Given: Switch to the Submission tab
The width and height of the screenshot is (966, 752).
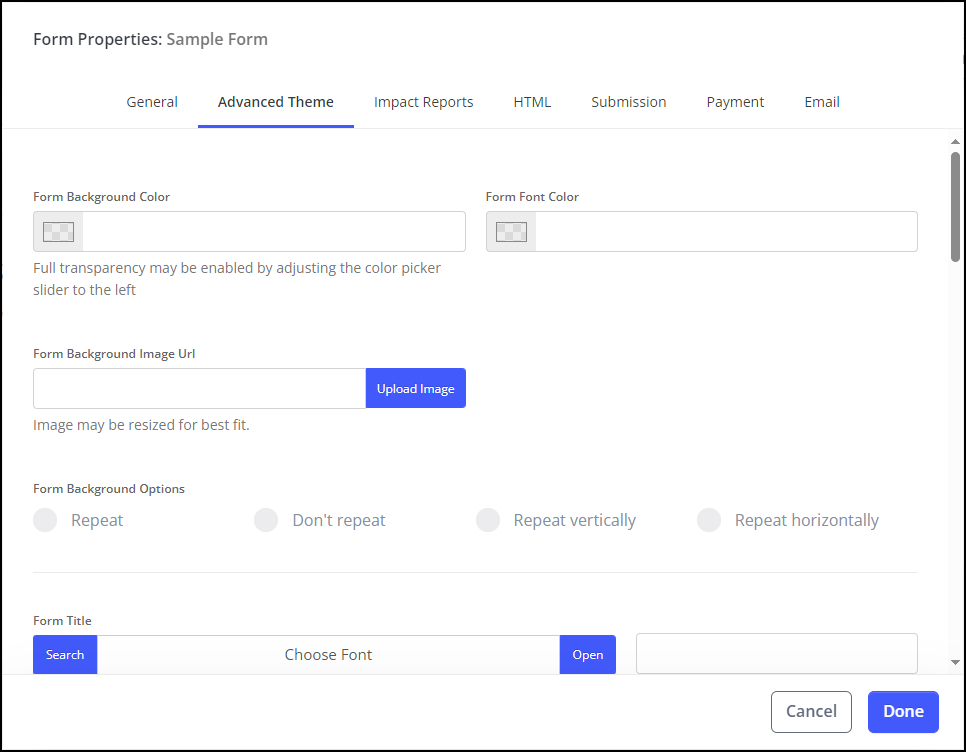Looking at the screenshot, I should 628,102.
